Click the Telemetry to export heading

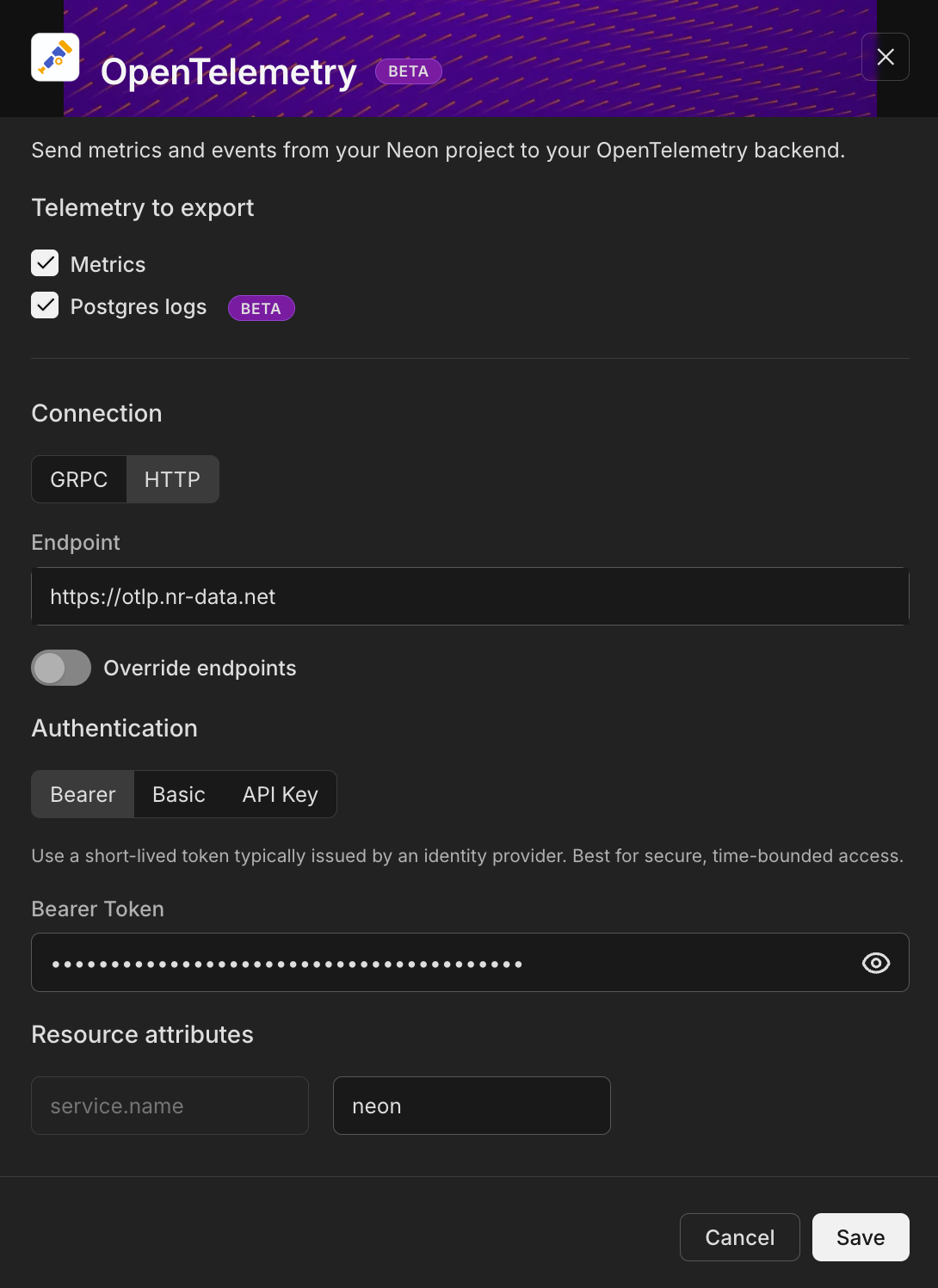coord(142,207)
